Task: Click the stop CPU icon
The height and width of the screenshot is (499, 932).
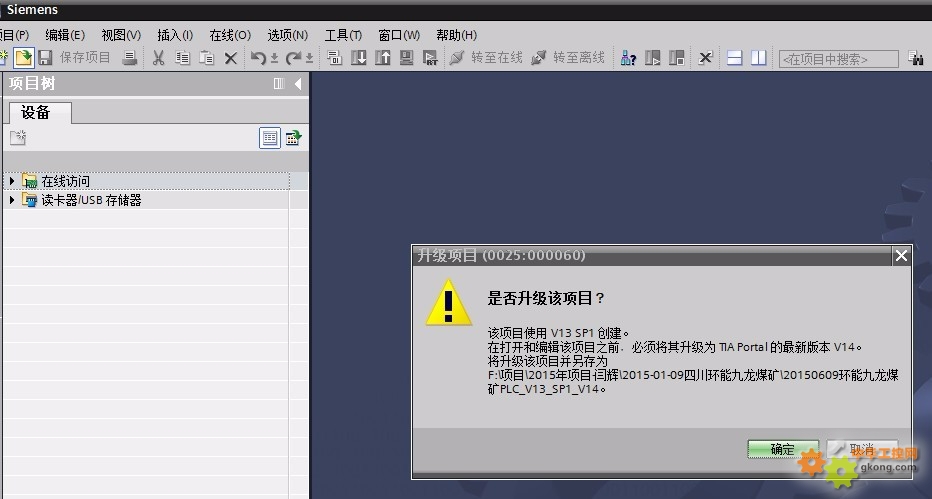Action: click(x=676, y=58)
